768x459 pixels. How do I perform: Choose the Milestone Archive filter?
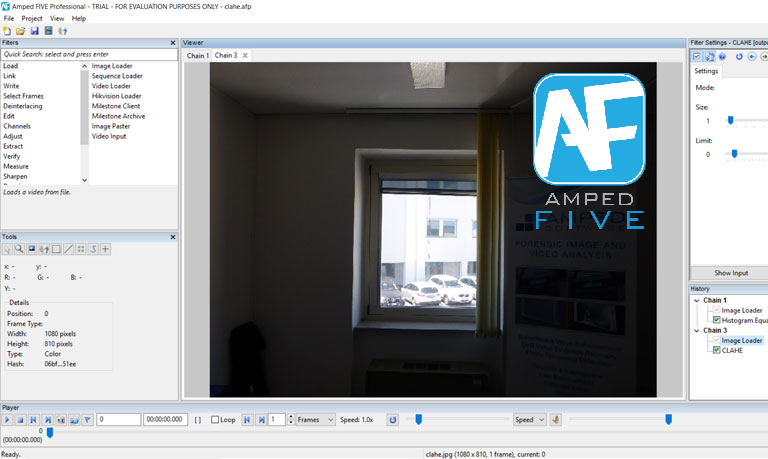(x=119, y=116)
